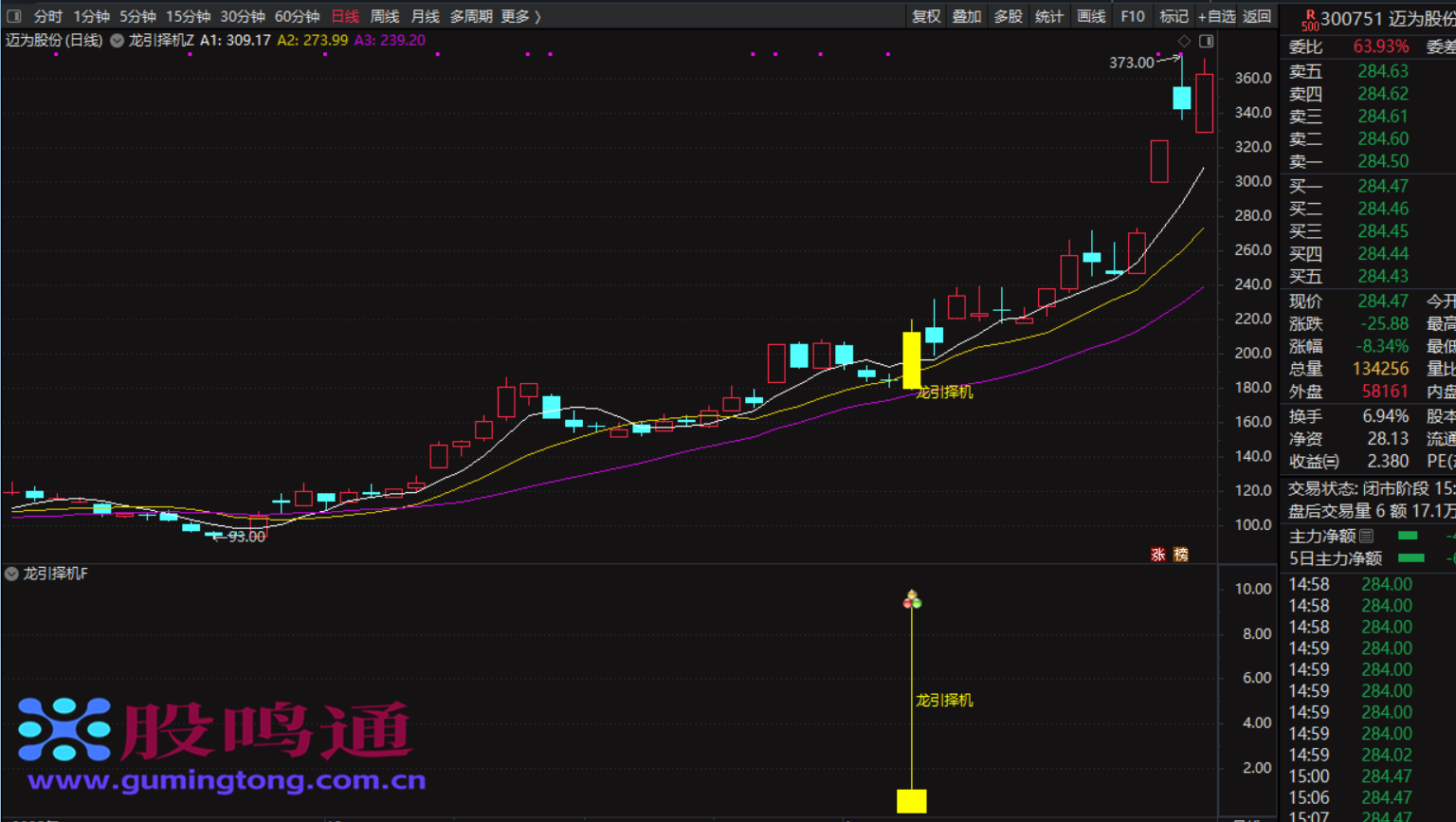Add stock with +自选 button
Image resolution: width=1456 pixels, height=822 pixels.
coord(1216,16)
